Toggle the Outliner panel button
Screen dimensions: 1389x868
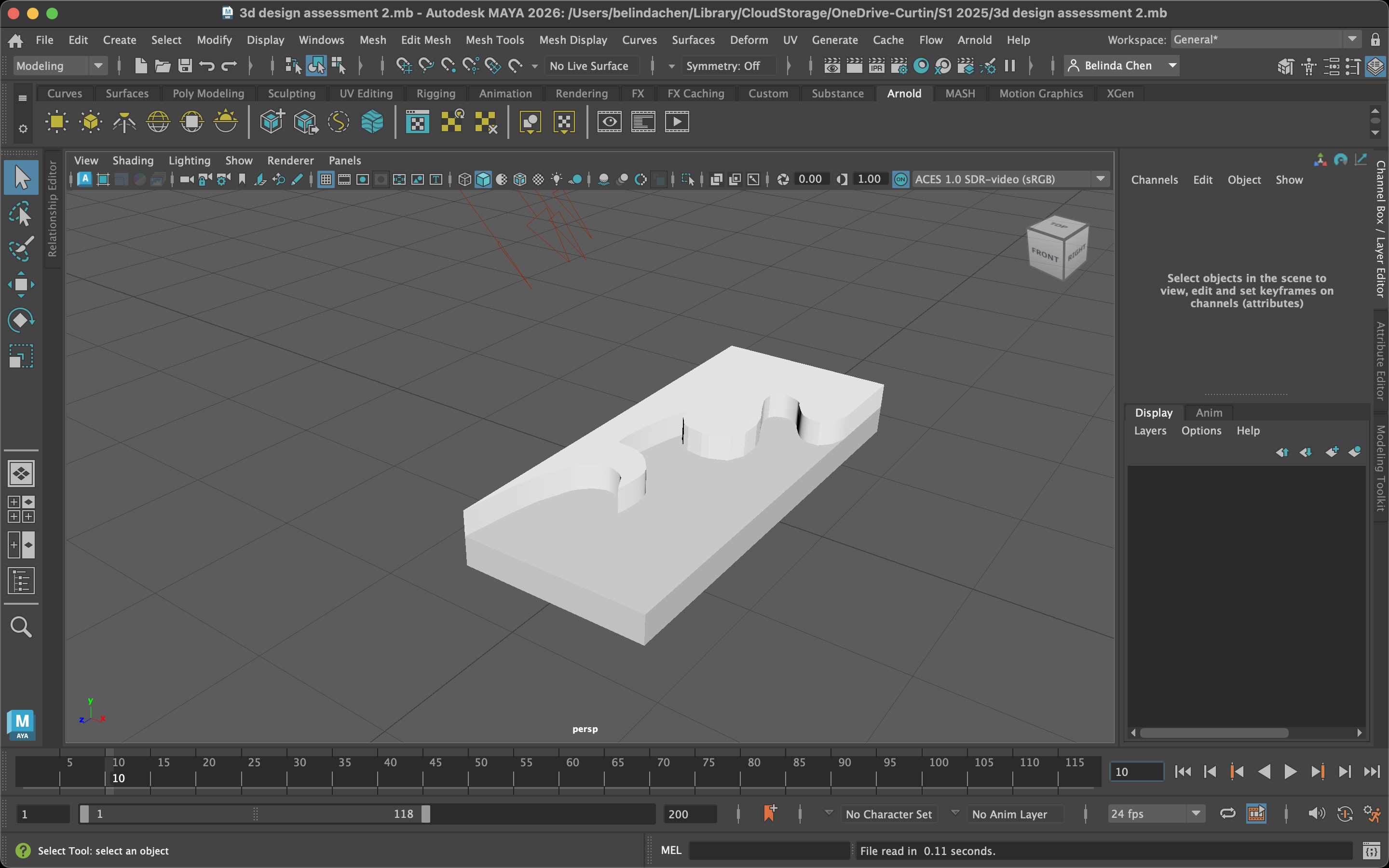[21, 581]
